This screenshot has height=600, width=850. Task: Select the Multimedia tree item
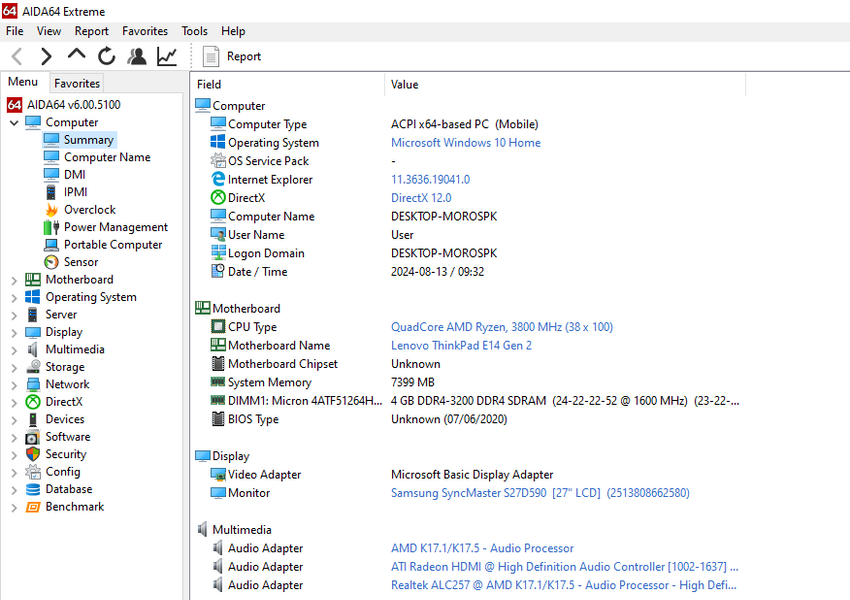coord(75,350)
